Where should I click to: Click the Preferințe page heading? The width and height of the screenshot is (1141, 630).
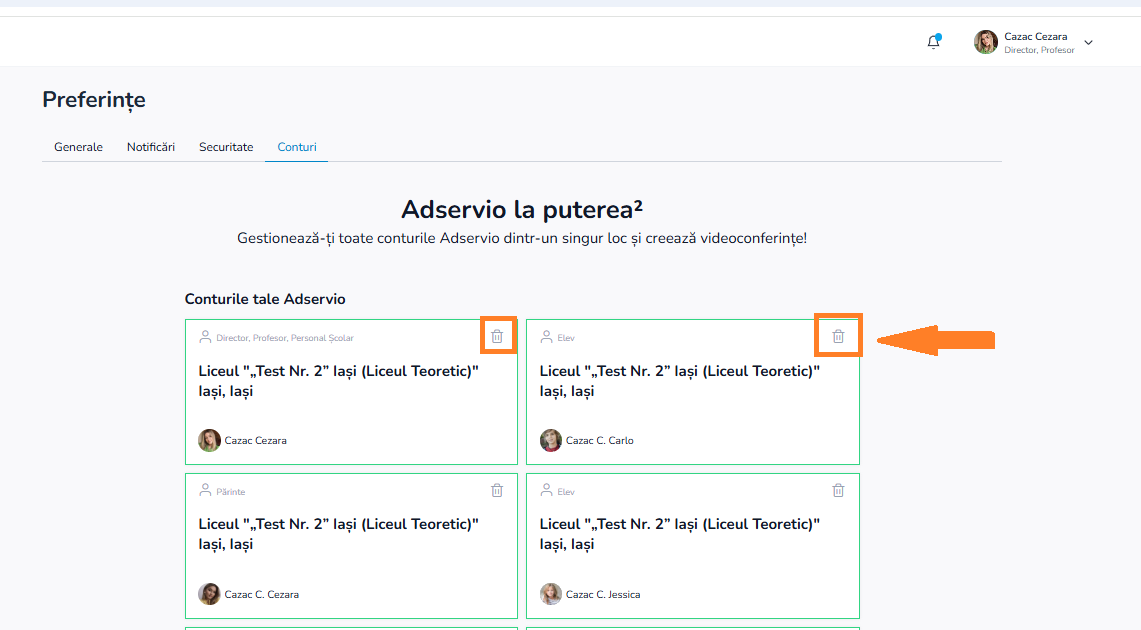(x=94, y=100)
